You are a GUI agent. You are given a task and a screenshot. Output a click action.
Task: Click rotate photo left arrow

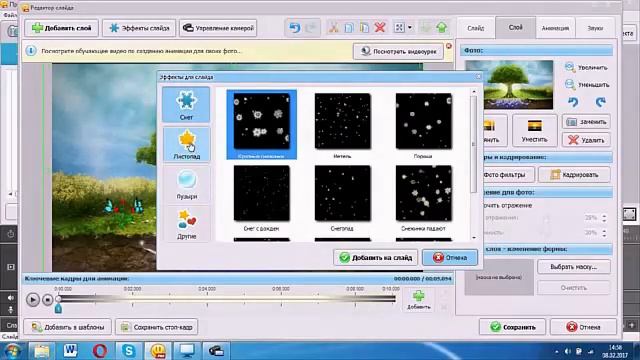(x=573, y=102)
